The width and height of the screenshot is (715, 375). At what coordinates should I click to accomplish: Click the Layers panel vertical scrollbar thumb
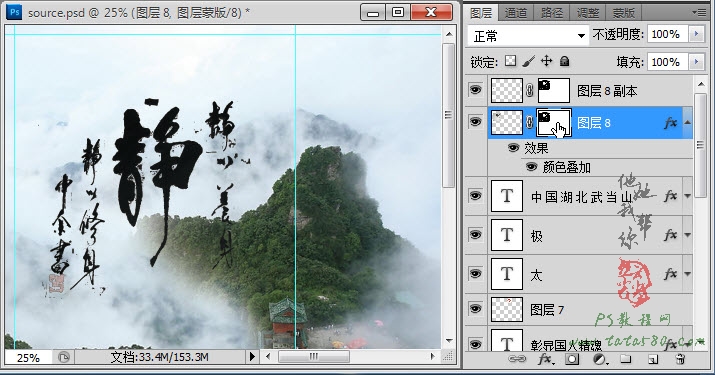[700, 145]
